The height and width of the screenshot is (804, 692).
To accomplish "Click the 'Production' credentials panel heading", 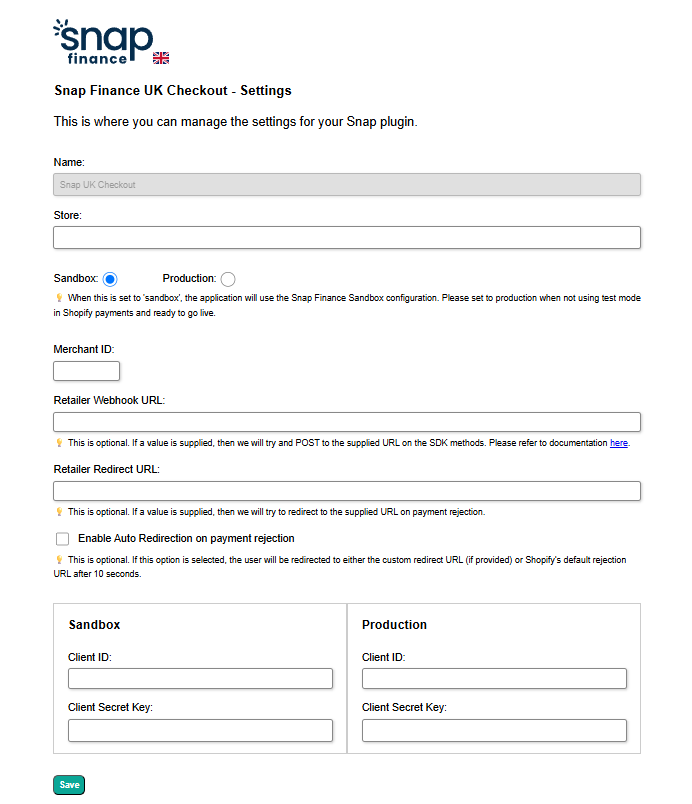I will tap(394, 625).
